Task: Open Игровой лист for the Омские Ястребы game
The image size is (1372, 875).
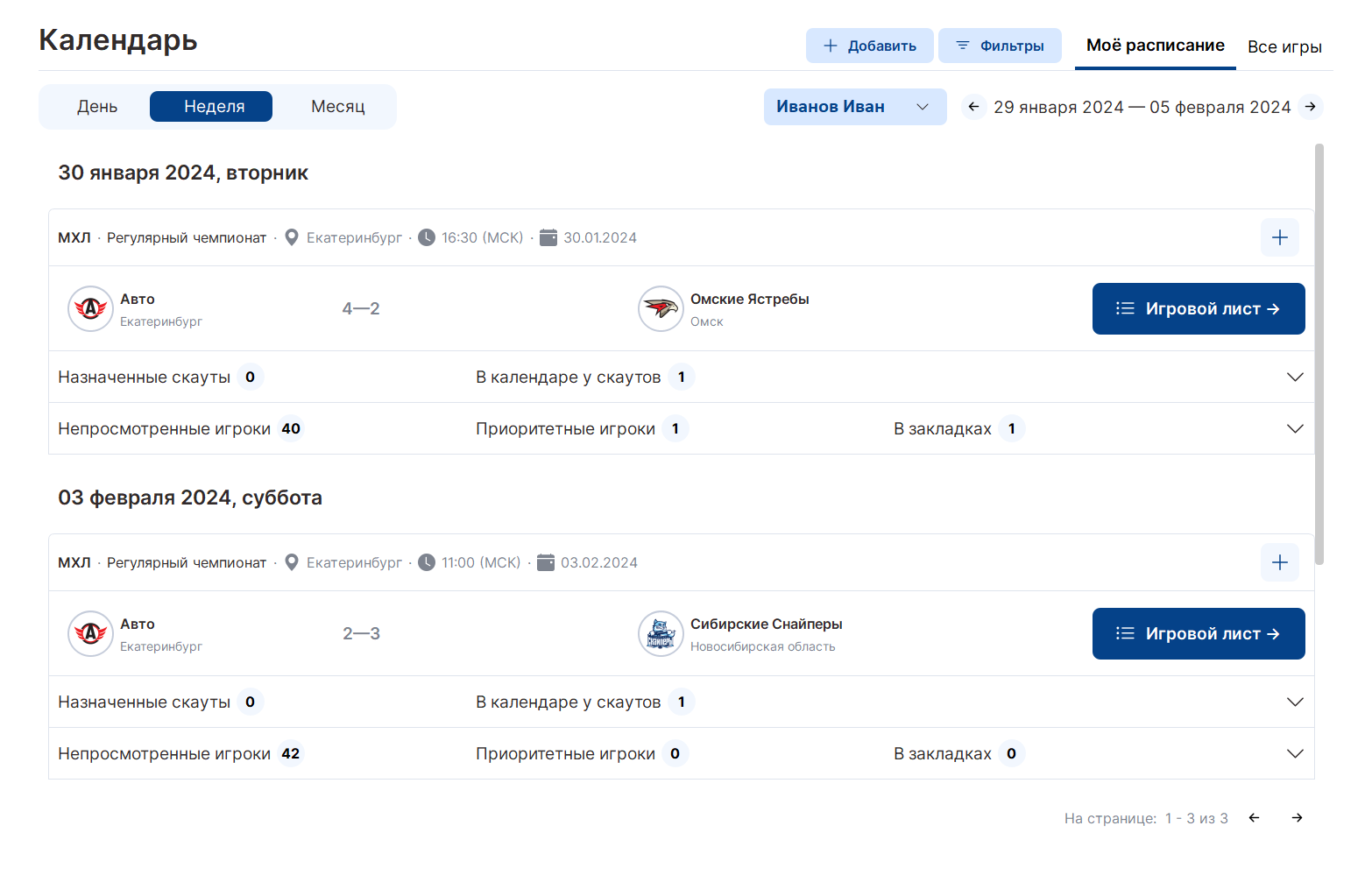Action: 1199,308
